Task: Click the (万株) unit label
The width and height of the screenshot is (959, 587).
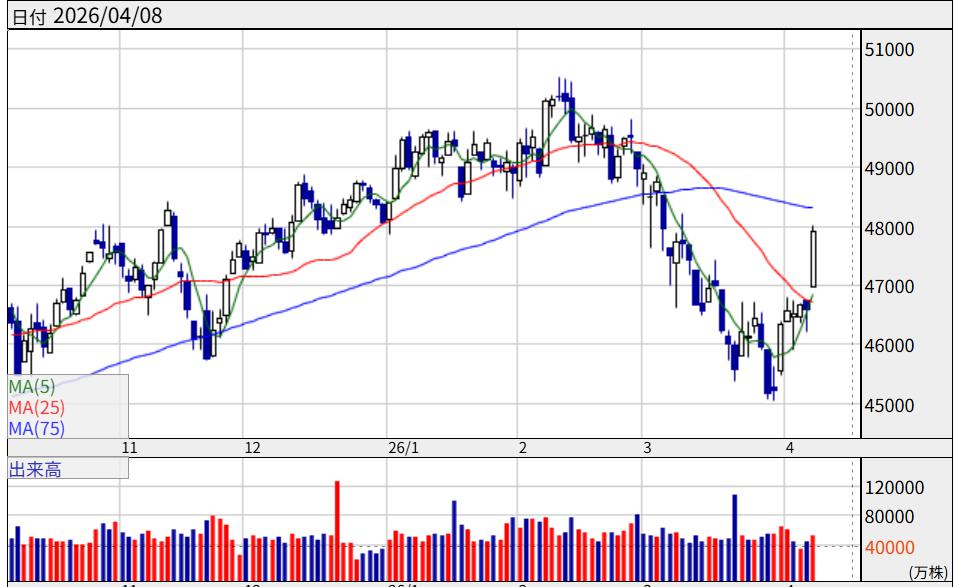Action: (927, 572)
